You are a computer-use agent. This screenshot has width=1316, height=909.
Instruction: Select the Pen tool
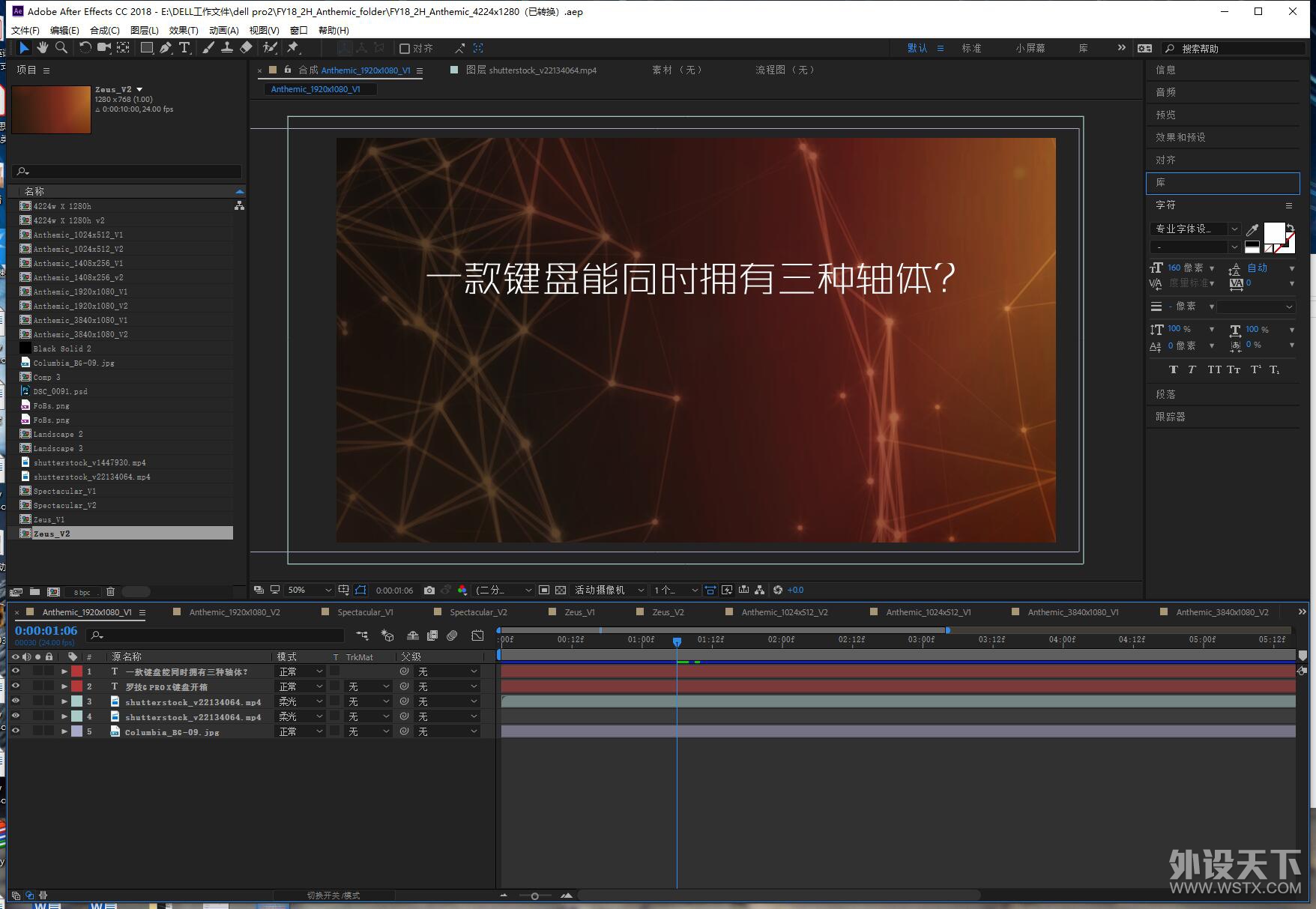click(x=166, y=48)
